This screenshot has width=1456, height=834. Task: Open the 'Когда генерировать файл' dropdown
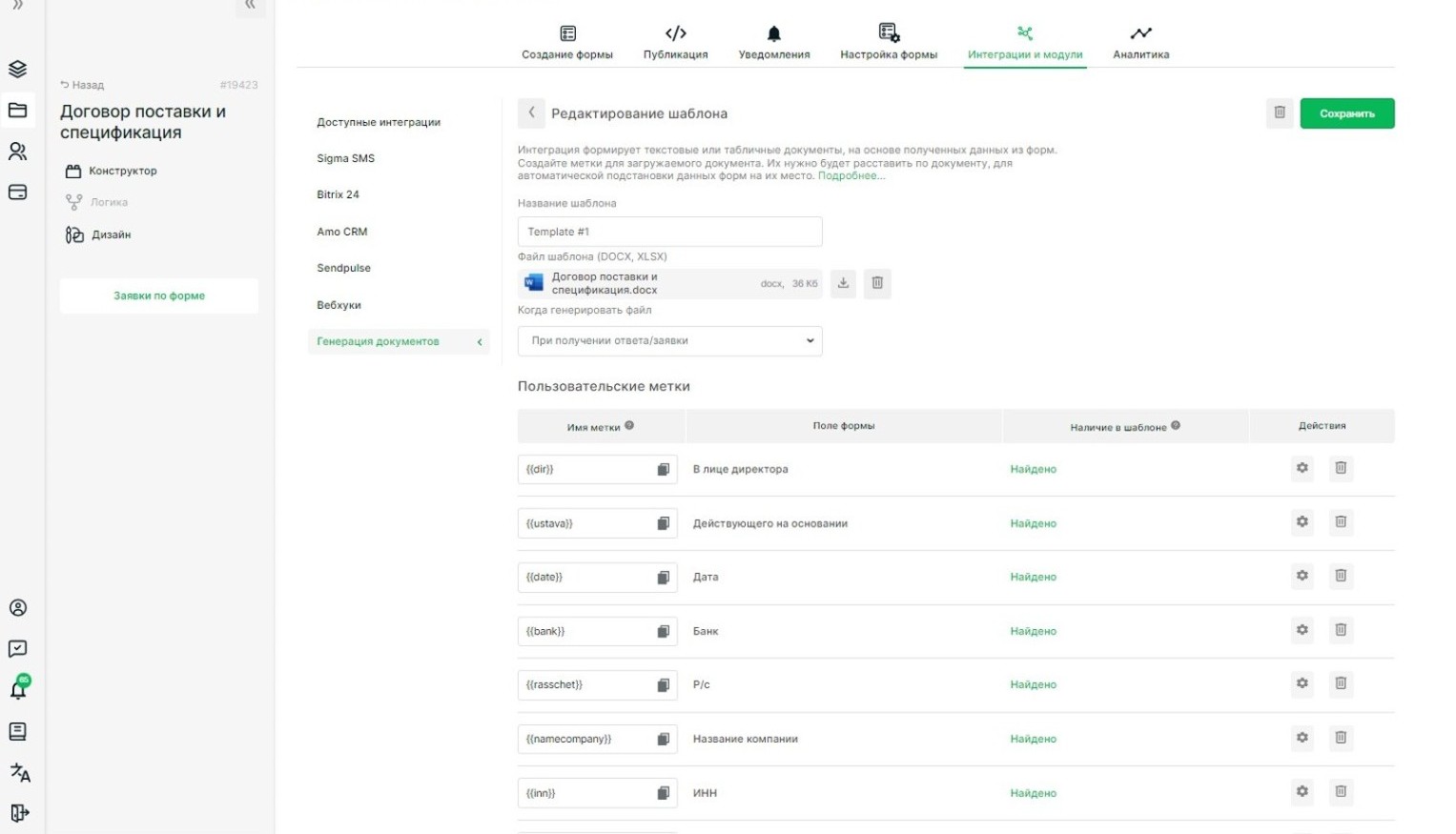tap(669, 341)
